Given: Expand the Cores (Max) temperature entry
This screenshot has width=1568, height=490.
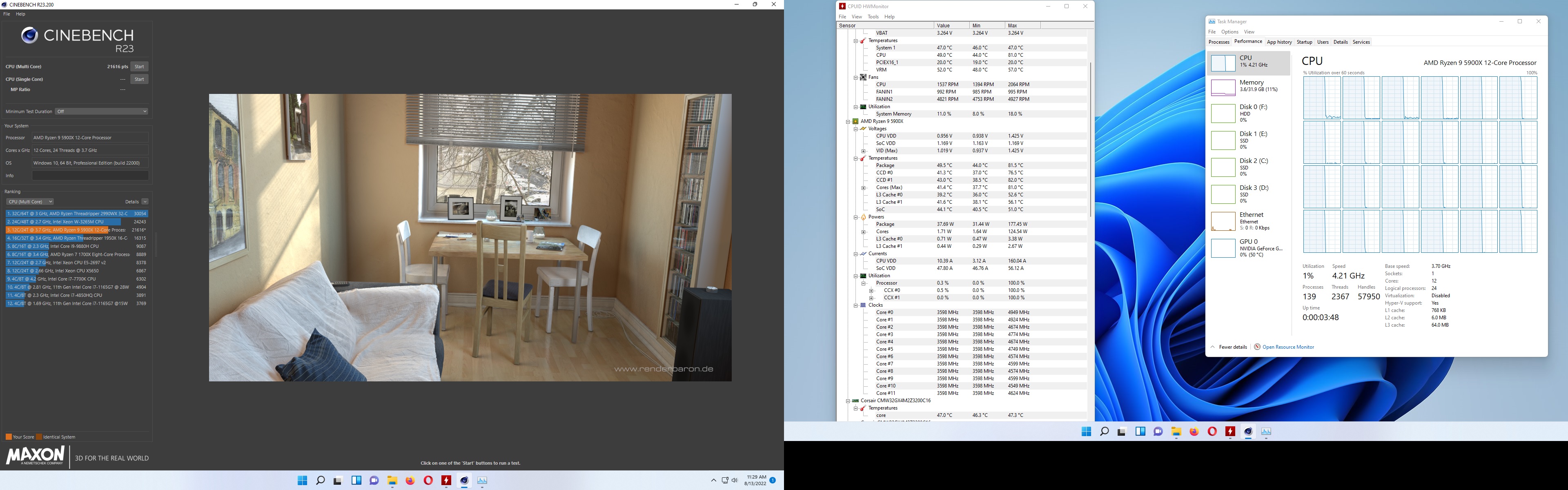Looking at the screenshot, I should pos(863,187).
